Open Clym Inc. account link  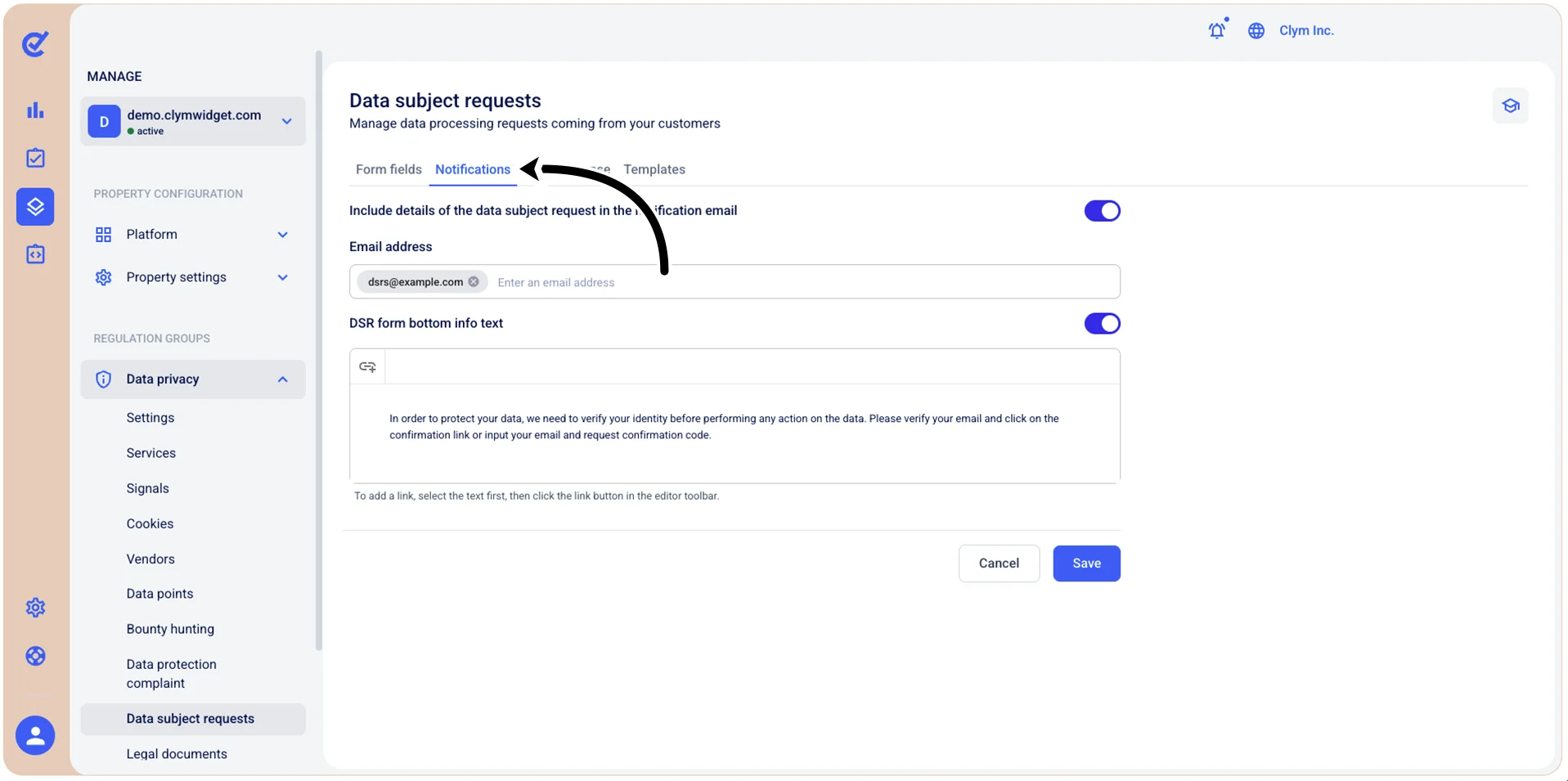point(1306,30)
